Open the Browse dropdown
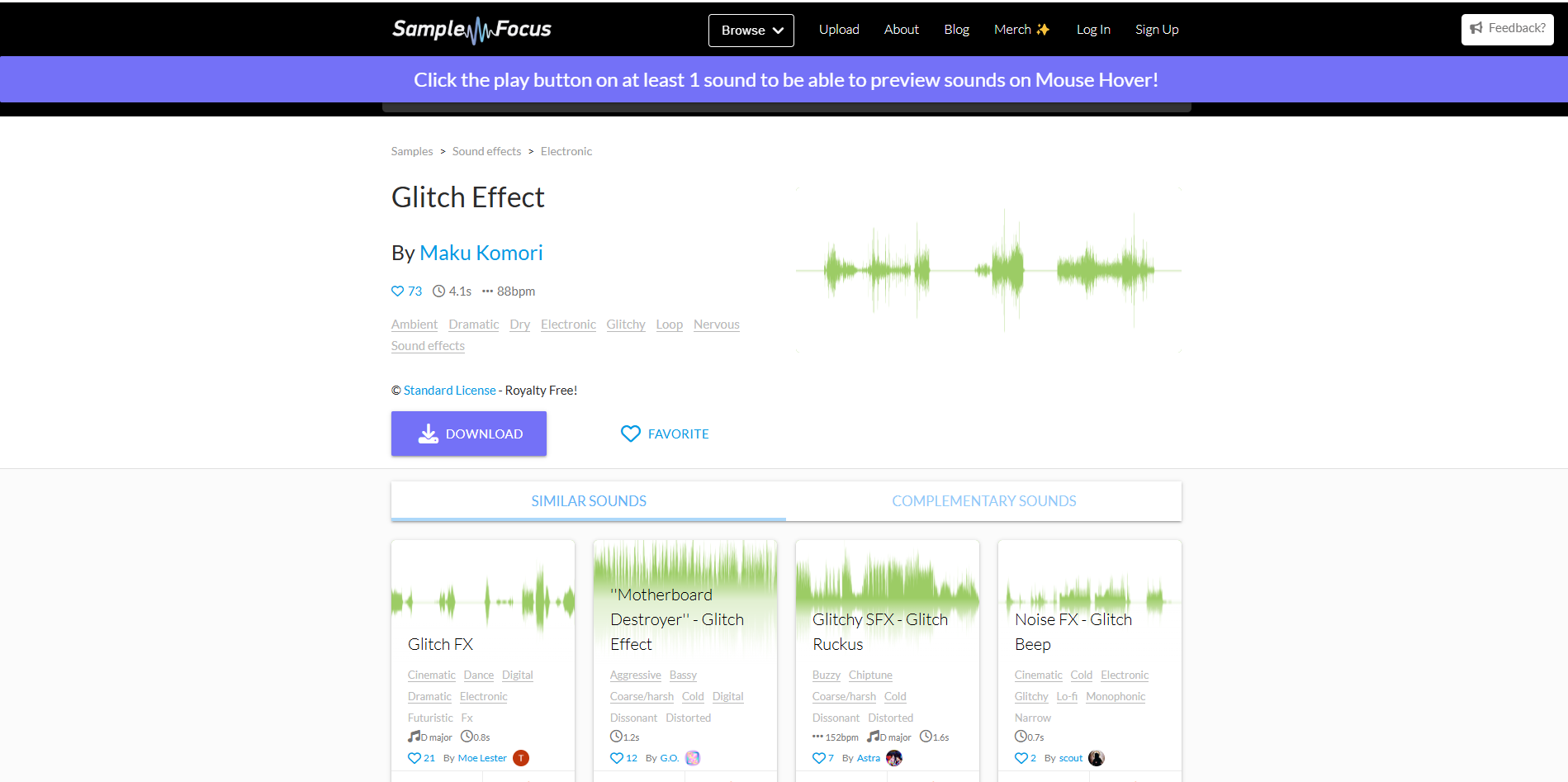Screen dimensions: 1568x782 (750, 30)
